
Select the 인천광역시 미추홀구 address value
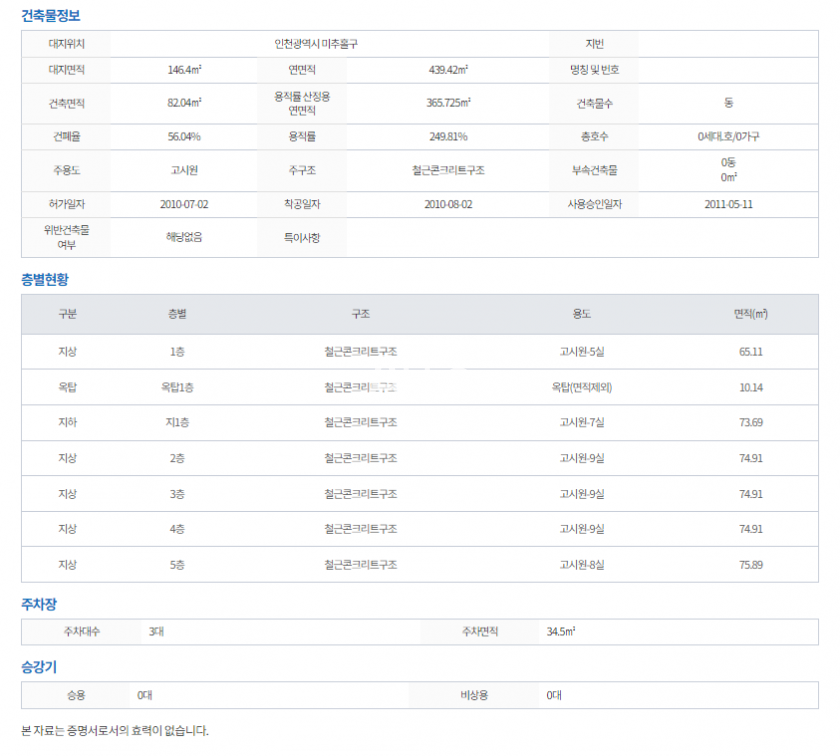(316, 44)
